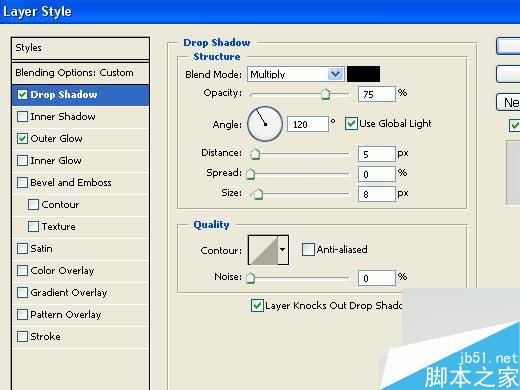Image resolution: width=520 pixels, height=390 pixels.
Task: Select Blending Options: Custom
Action: [x=80, y=73]
